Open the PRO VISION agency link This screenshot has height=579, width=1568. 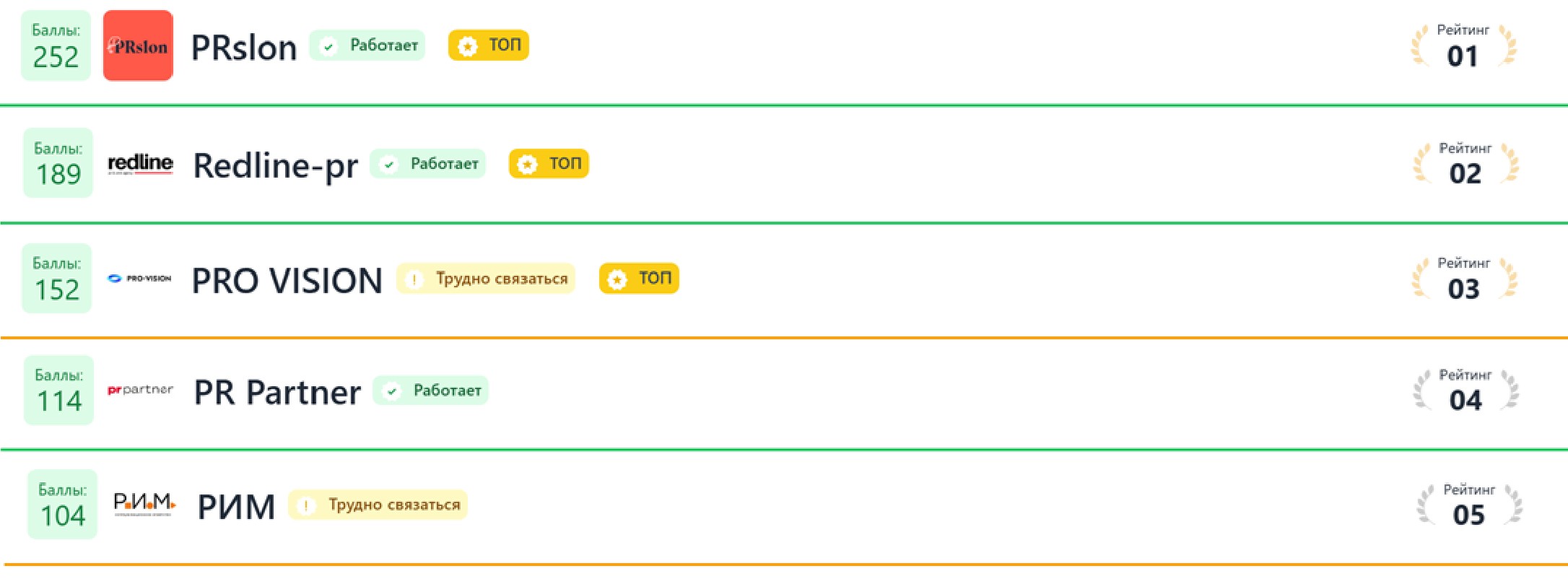point(287,280)
